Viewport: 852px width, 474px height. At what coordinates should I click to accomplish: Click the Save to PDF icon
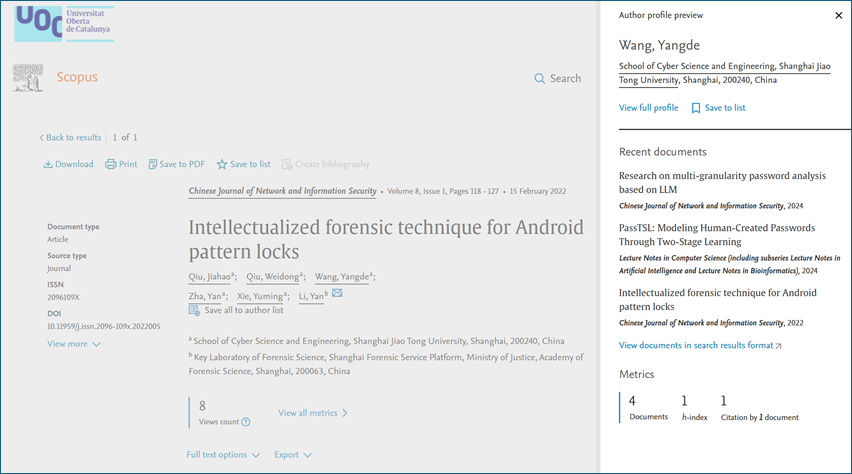pyautogui.click(x=153, y=164)
